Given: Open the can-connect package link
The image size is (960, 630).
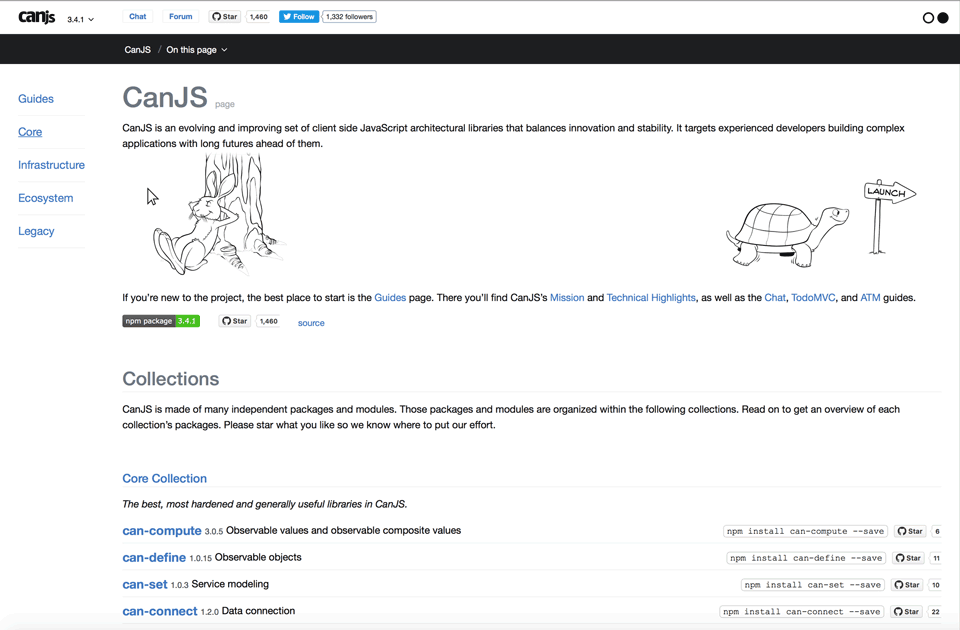Looking at the screenshot, I should [159, 610].
